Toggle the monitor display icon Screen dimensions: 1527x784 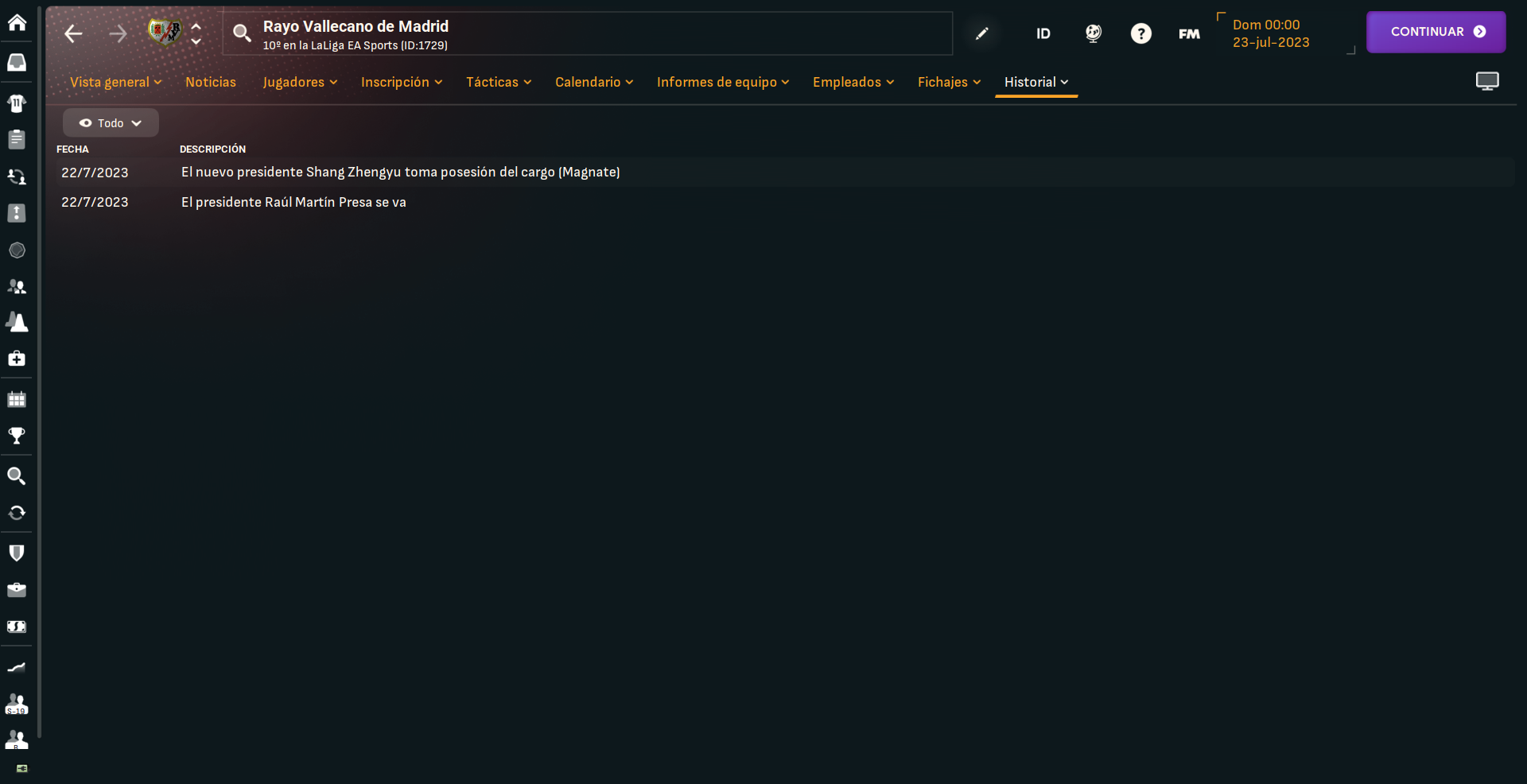(x=1487, y=81)
